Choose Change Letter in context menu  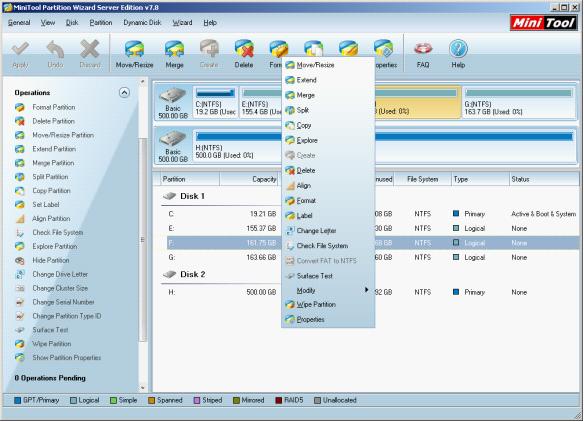coord(316,231)
